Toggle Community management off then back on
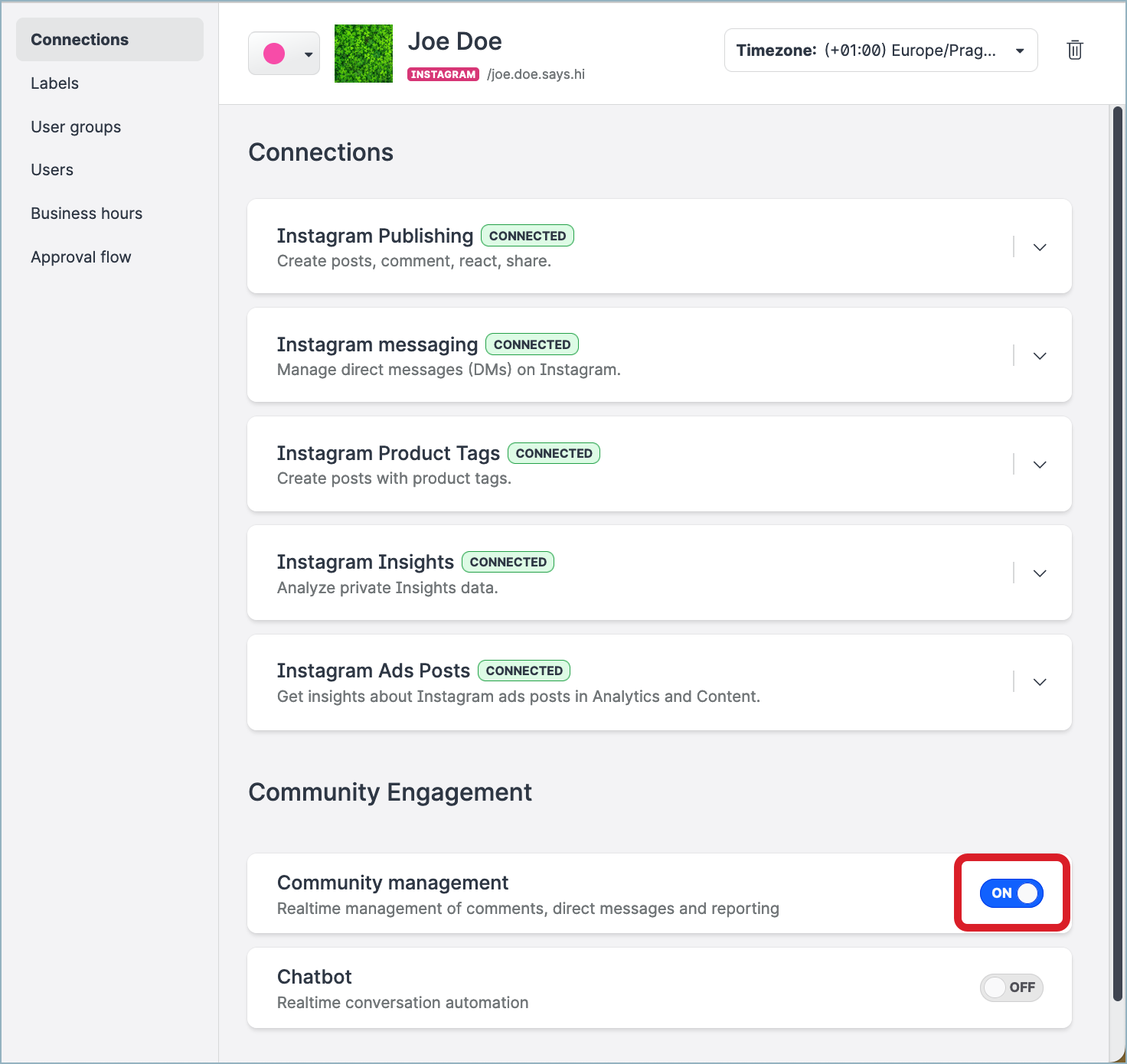 1011,893
